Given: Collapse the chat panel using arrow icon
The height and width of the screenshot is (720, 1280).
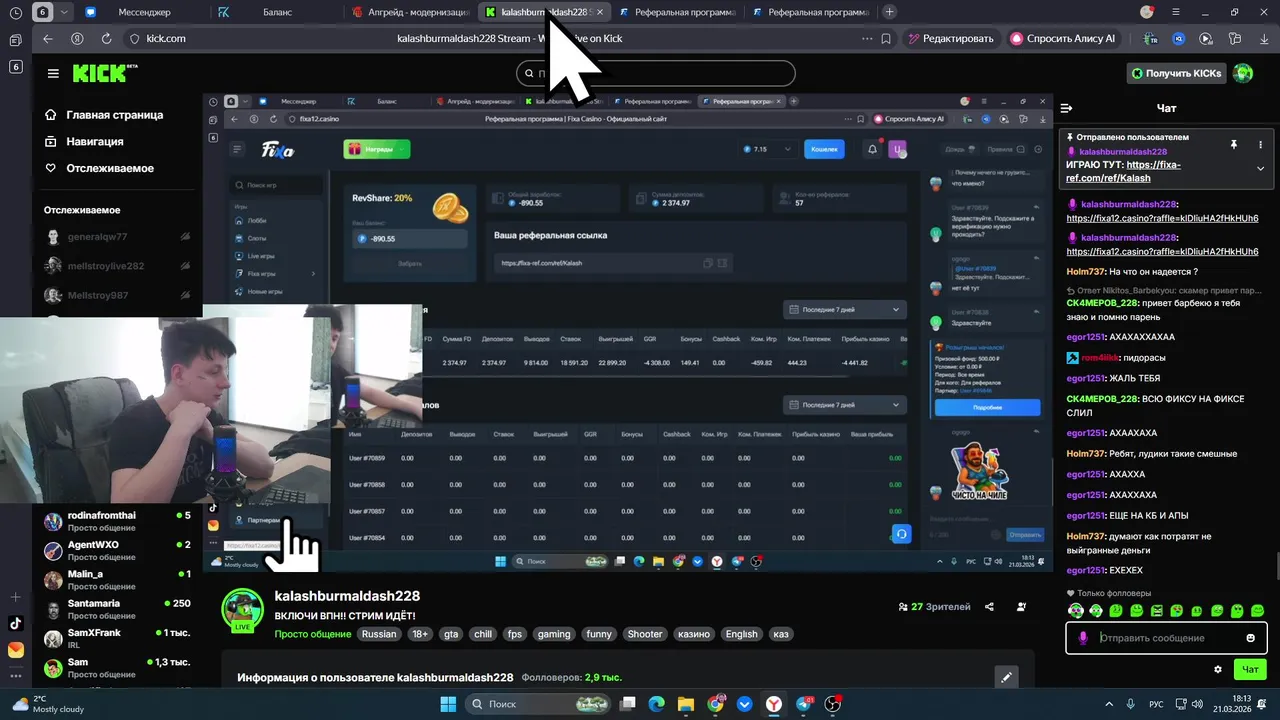Looking at the screenshot, I should point(1066,108).
